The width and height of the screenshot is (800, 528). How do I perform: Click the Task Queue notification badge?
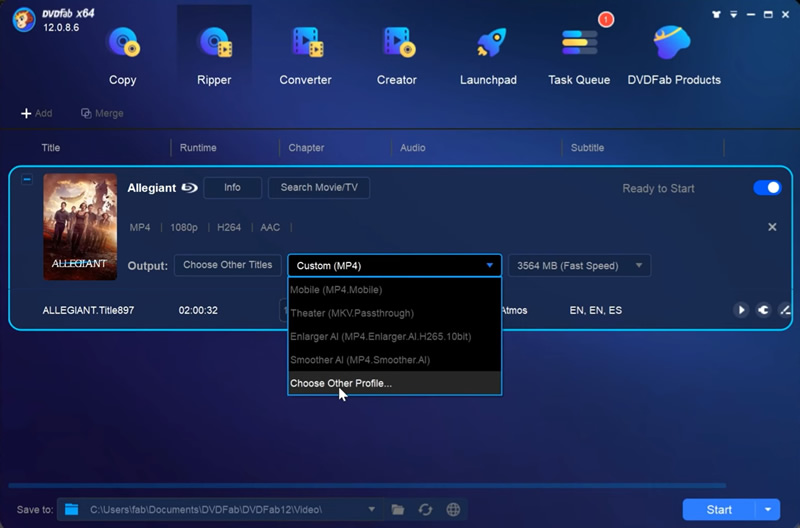(606, 20)
